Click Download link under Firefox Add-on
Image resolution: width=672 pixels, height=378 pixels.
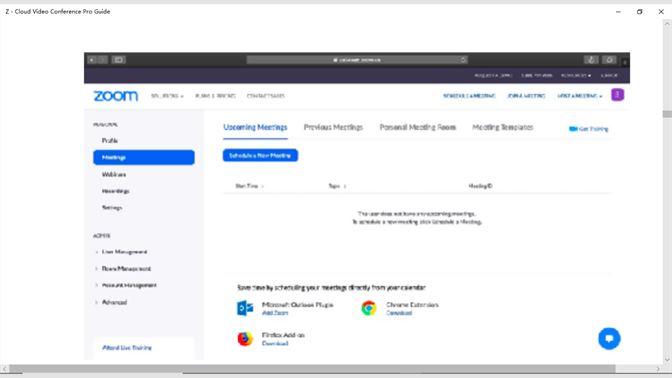click(275, 343)
